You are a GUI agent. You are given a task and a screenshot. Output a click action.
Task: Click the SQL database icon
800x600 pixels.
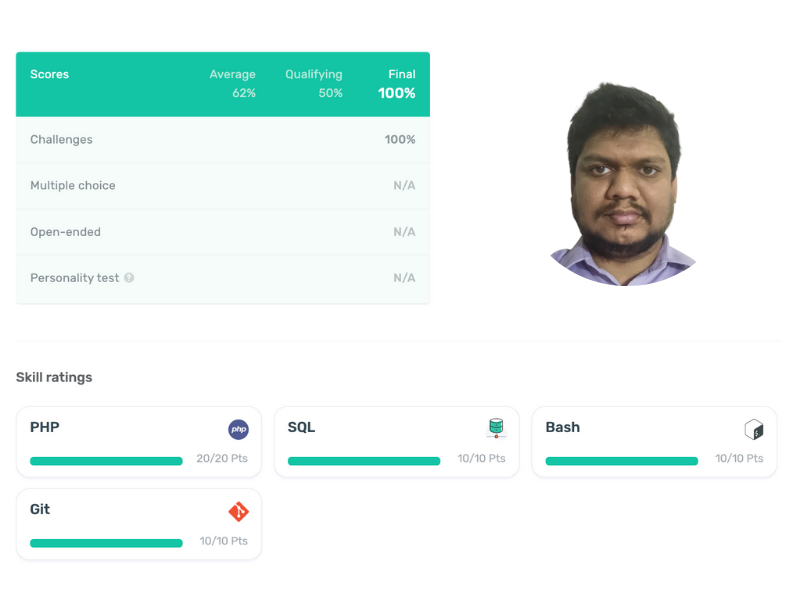[x=496, y=428]
